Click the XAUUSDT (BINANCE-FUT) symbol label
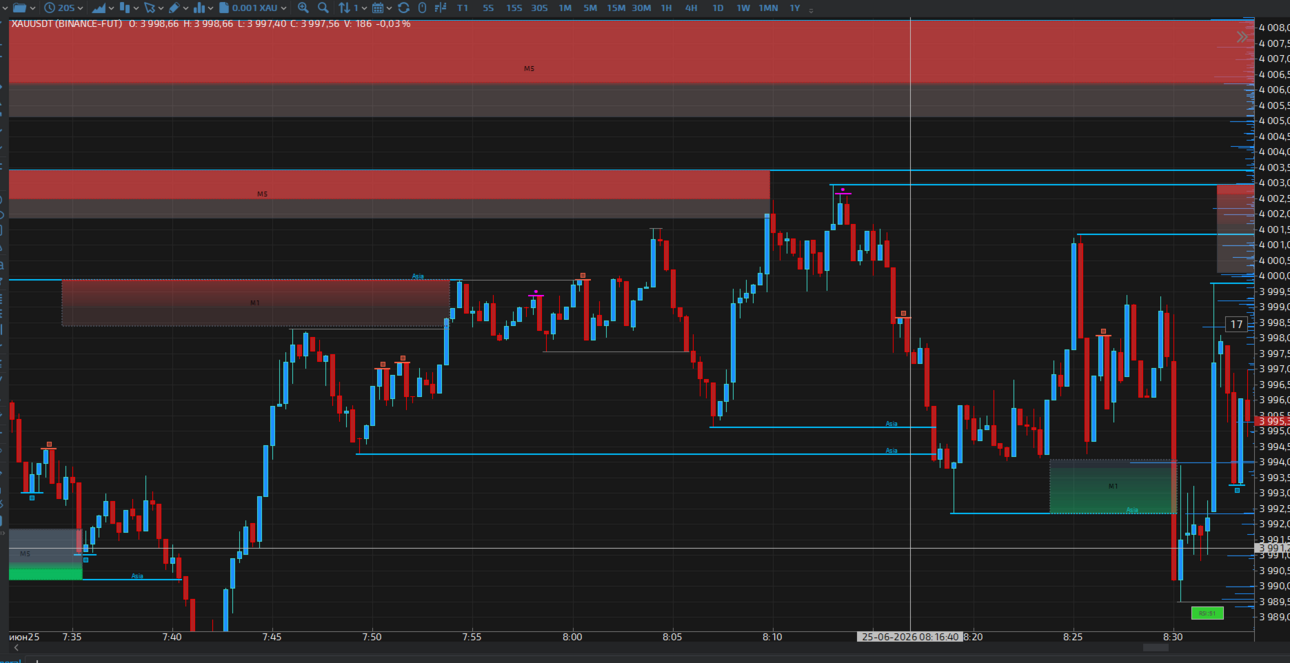The width and height of the screenshot is (1290, 663). 66,23
